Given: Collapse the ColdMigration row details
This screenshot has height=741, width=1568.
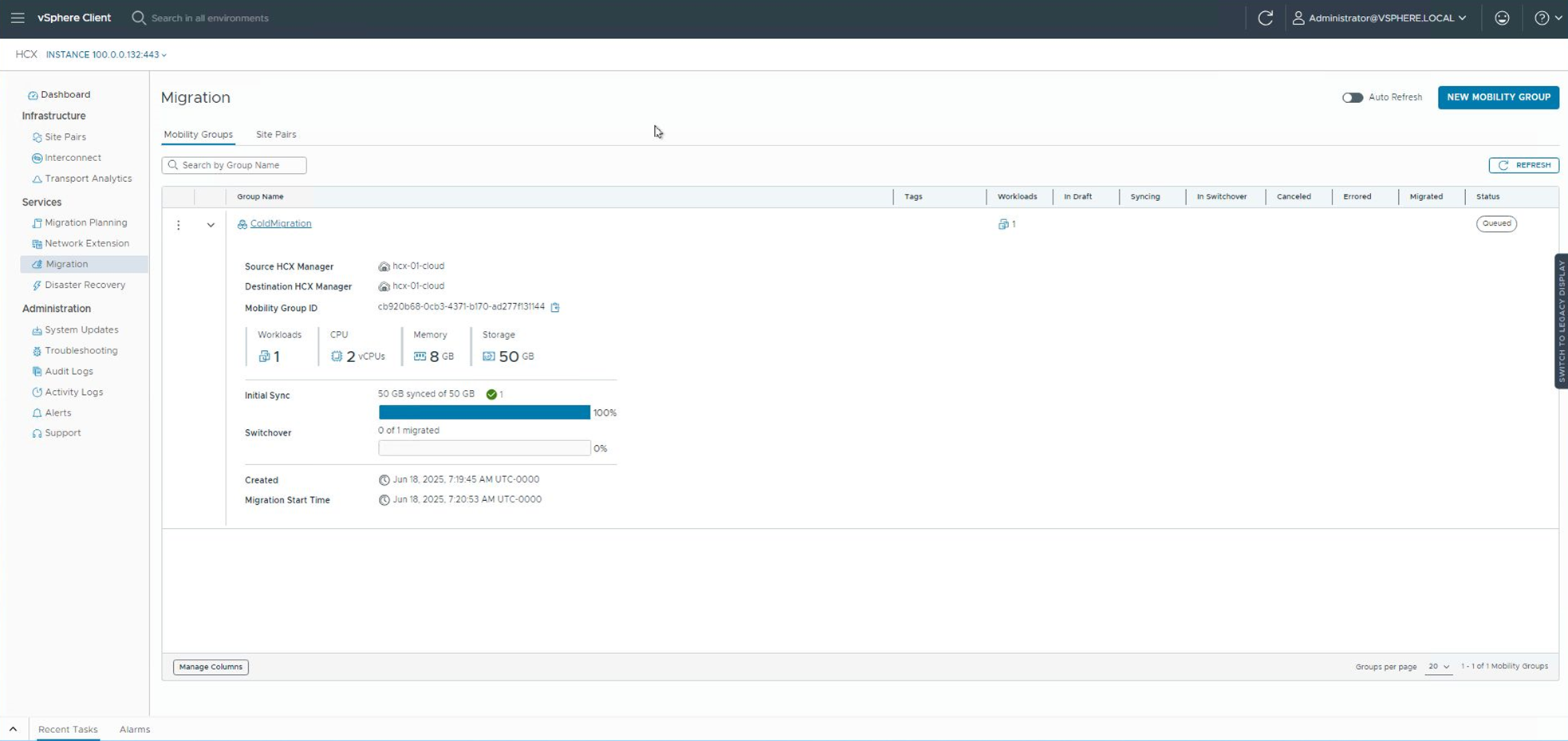Looking at the screenshot, I should (x=211, y=225).
